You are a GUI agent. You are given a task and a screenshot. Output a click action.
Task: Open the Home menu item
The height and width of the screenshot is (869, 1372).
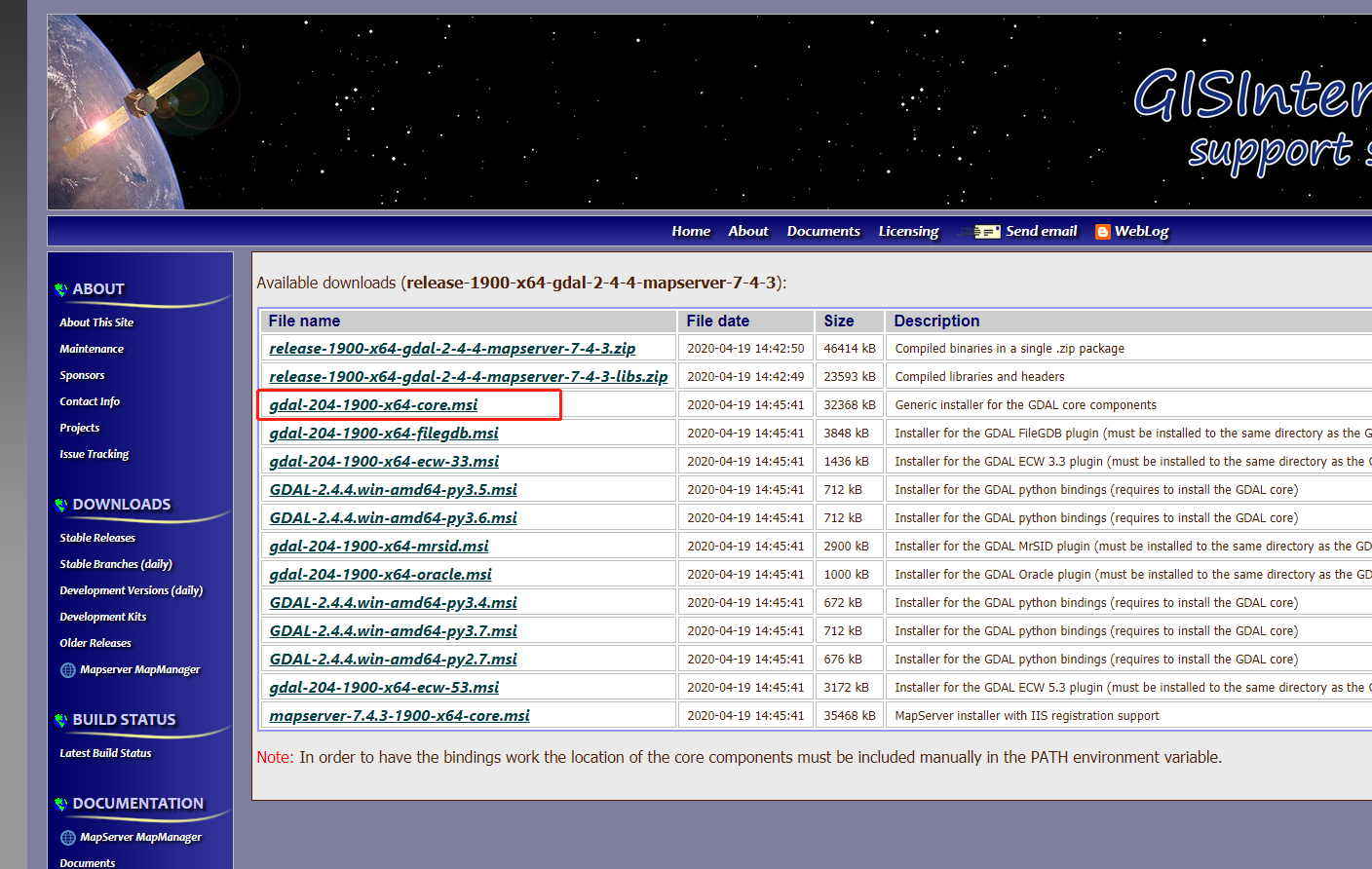point(691,231)
